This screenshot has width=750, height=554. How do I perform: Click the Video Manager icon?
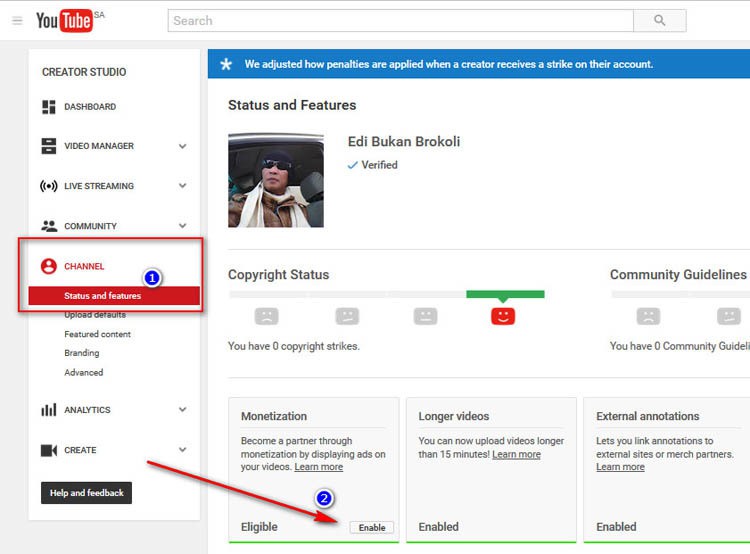49,146
